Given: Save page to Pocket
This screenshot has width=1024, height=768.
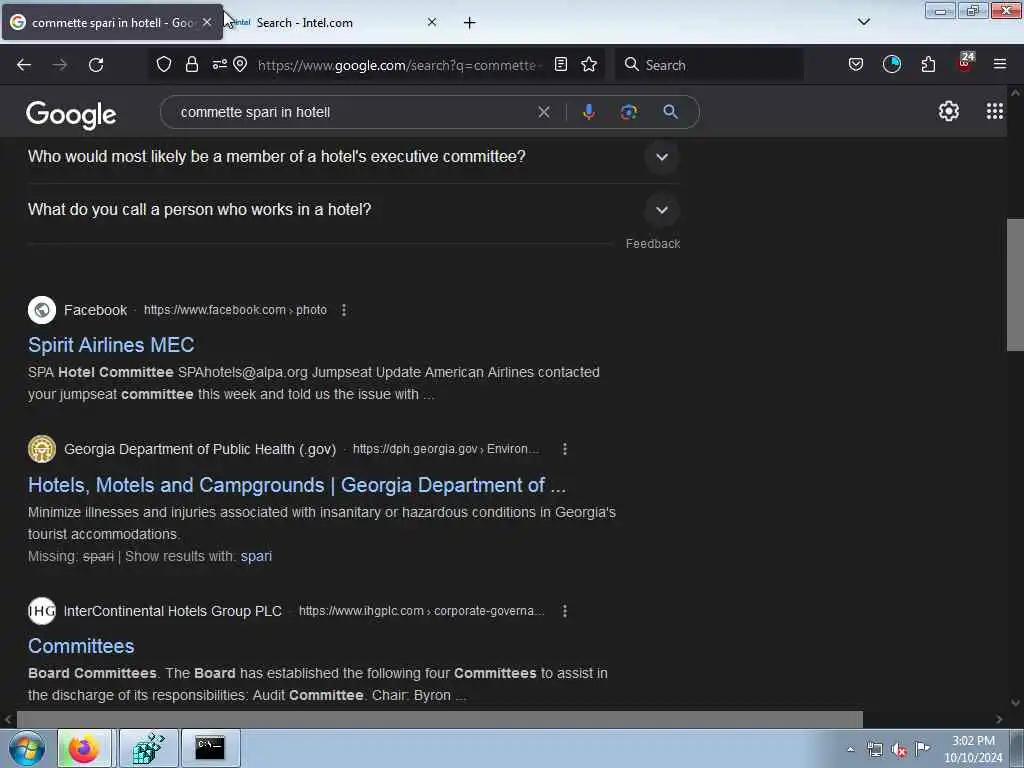Looking at the screenshot, I should pyautogui.click(x=856, y=64).
